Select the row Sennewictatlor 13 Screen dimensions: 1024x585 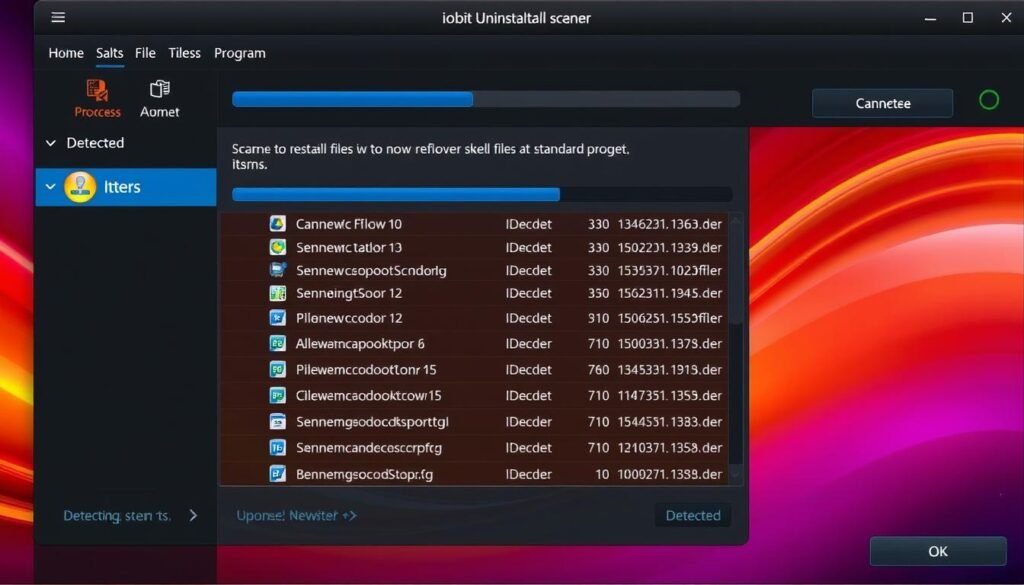474,247
